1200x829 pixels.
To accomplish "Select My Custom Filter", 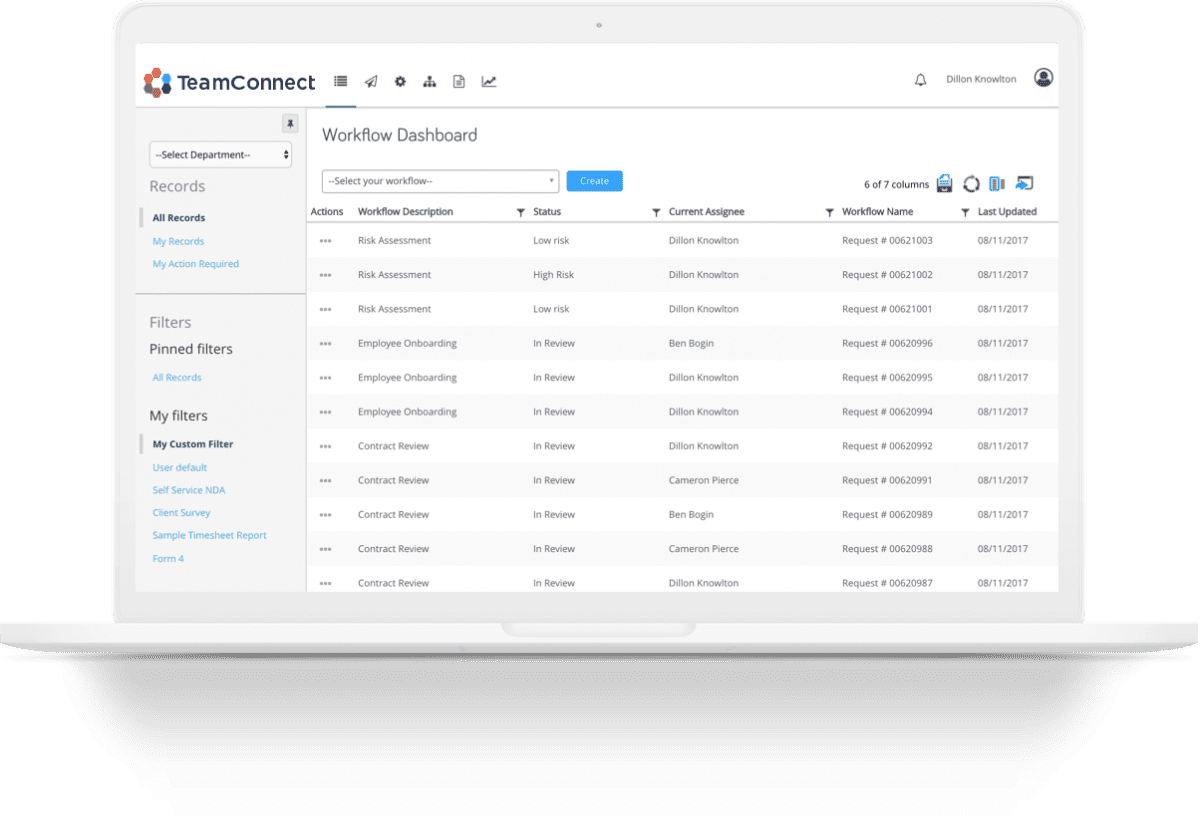I will [x=193, y=444].
